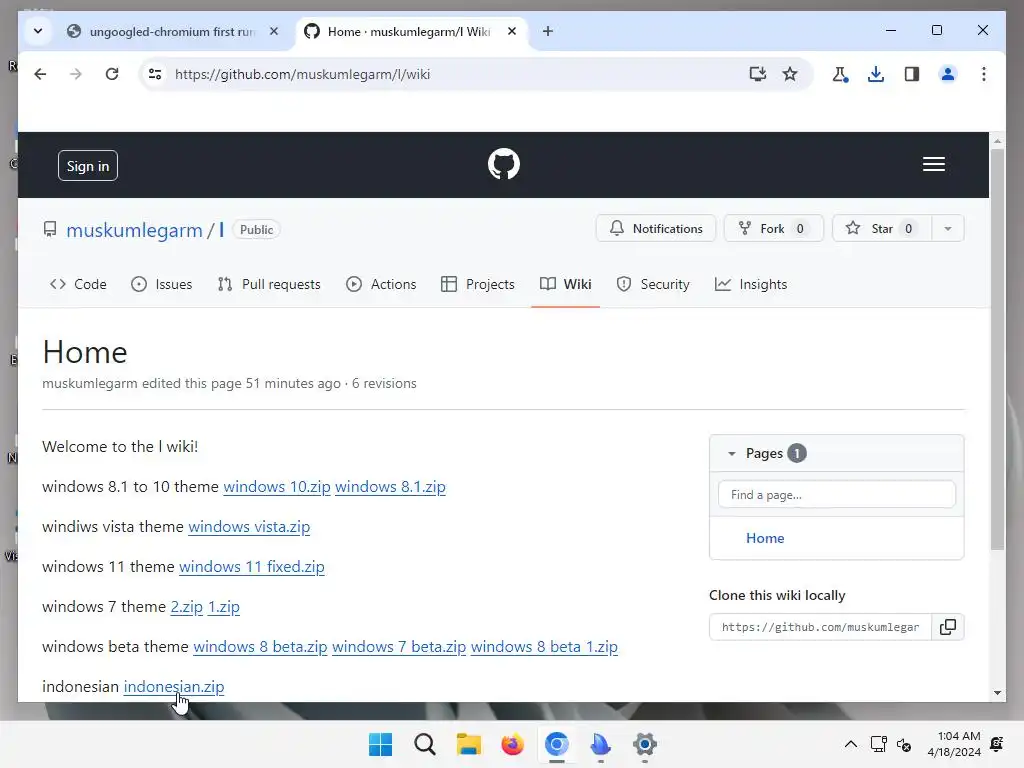Click the wiki clone URL field
Viewport: 1024px width, 768px height.
[x=820, y=627]
